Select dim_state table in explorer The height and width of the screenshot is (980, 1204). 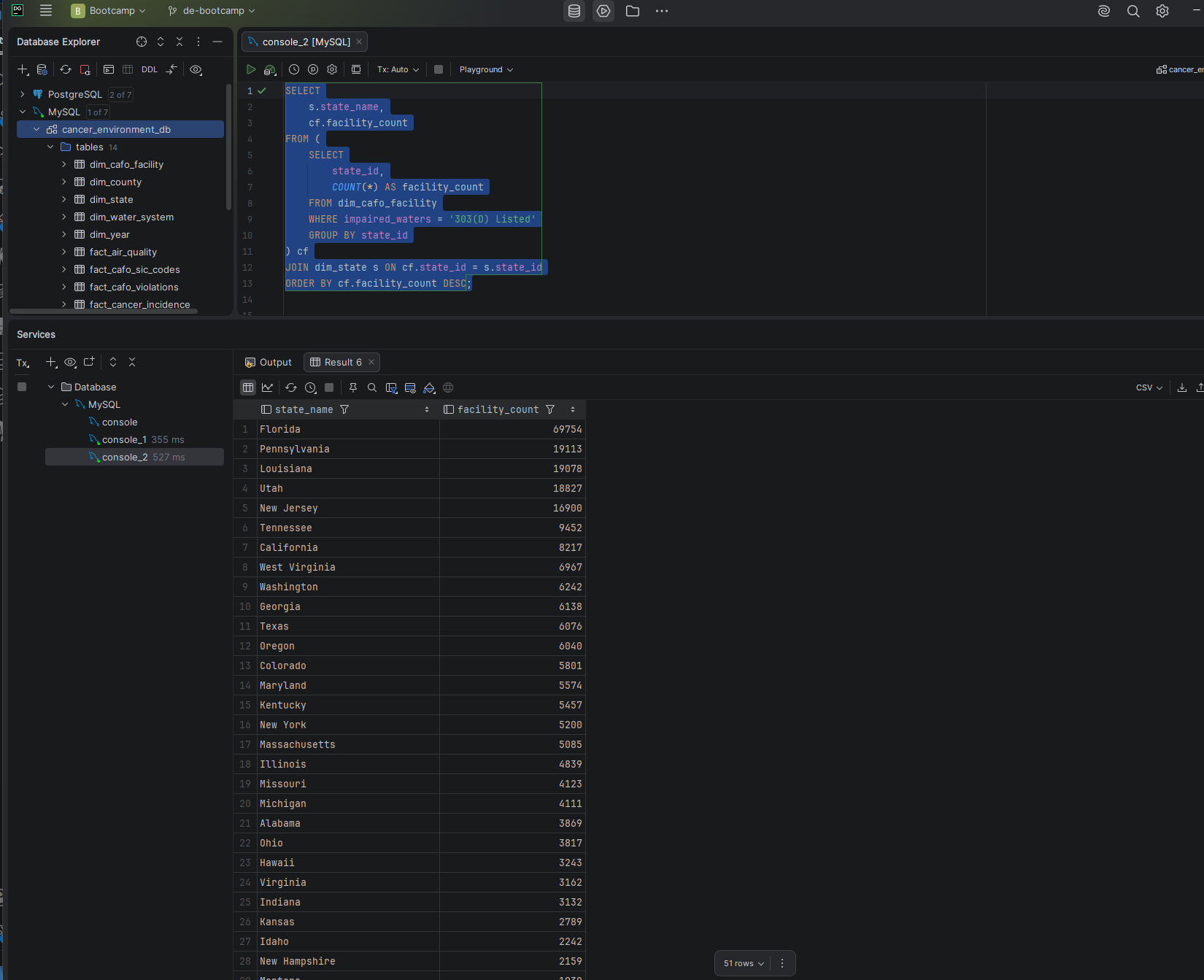(111, 199)
